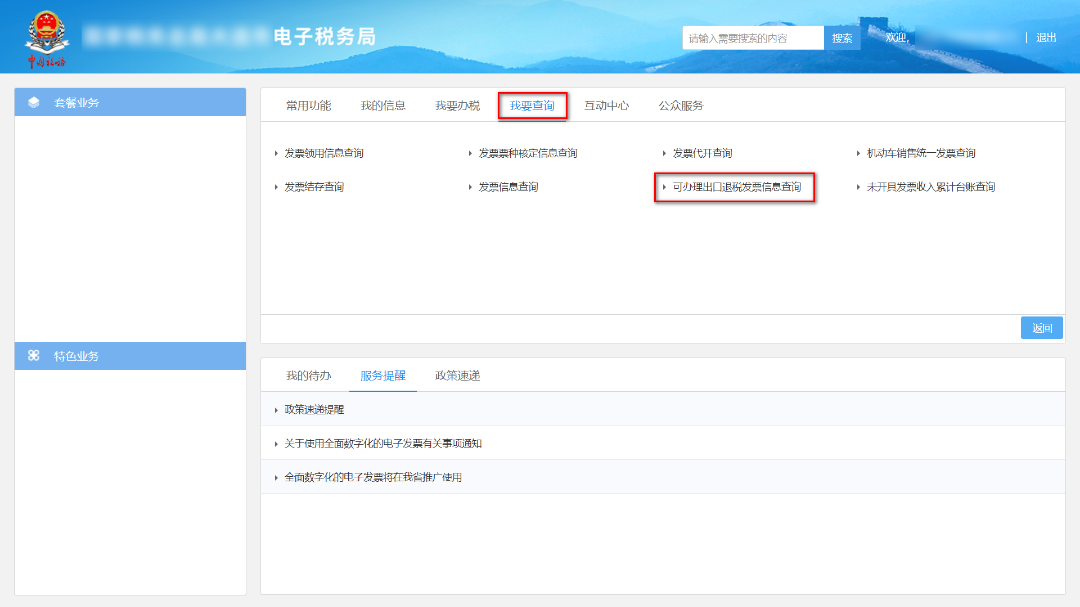
Task: Click the national tax emblem logo
Action: 47,39
